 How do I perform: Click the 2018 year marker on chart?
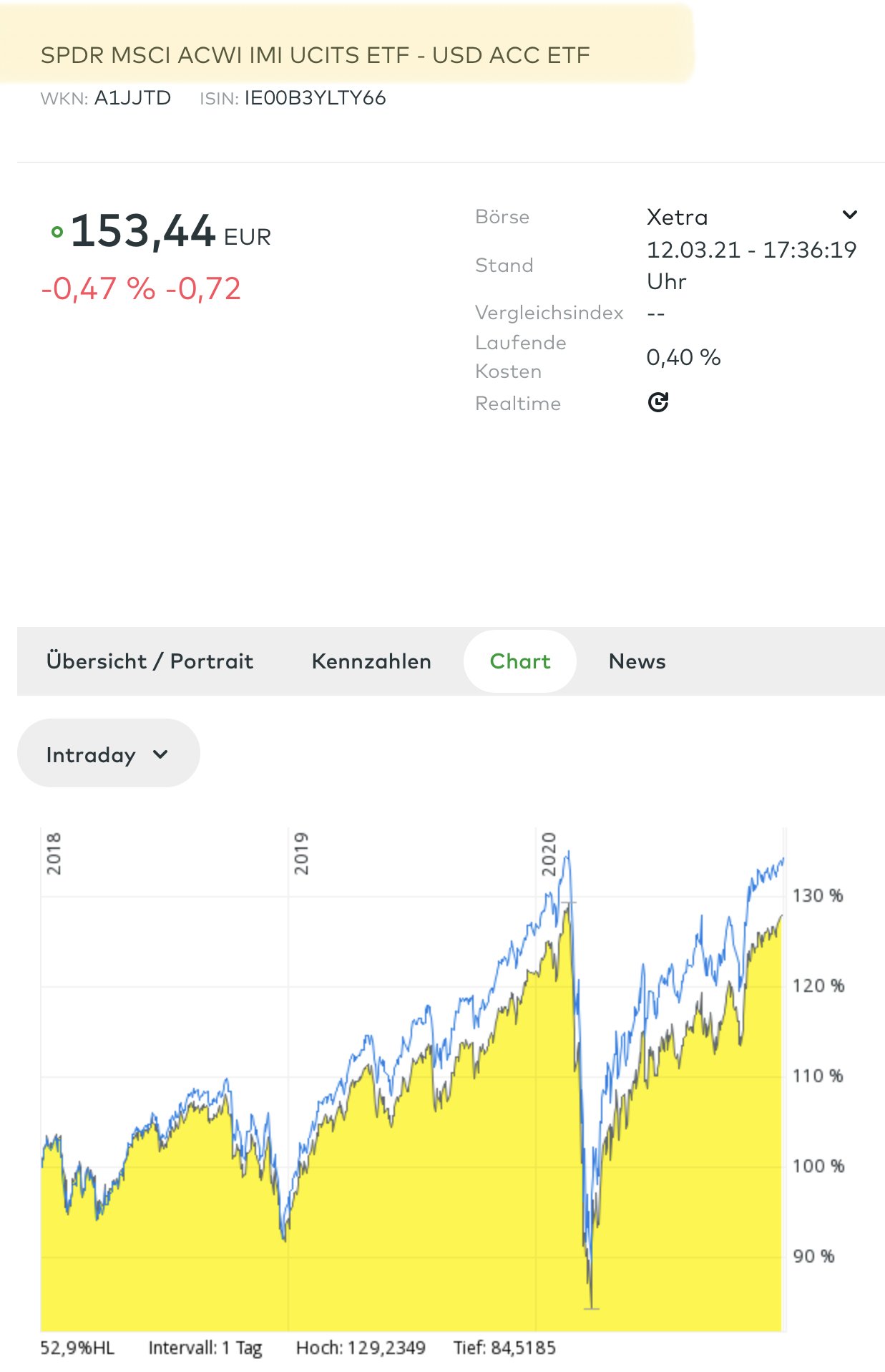point(54,853)
